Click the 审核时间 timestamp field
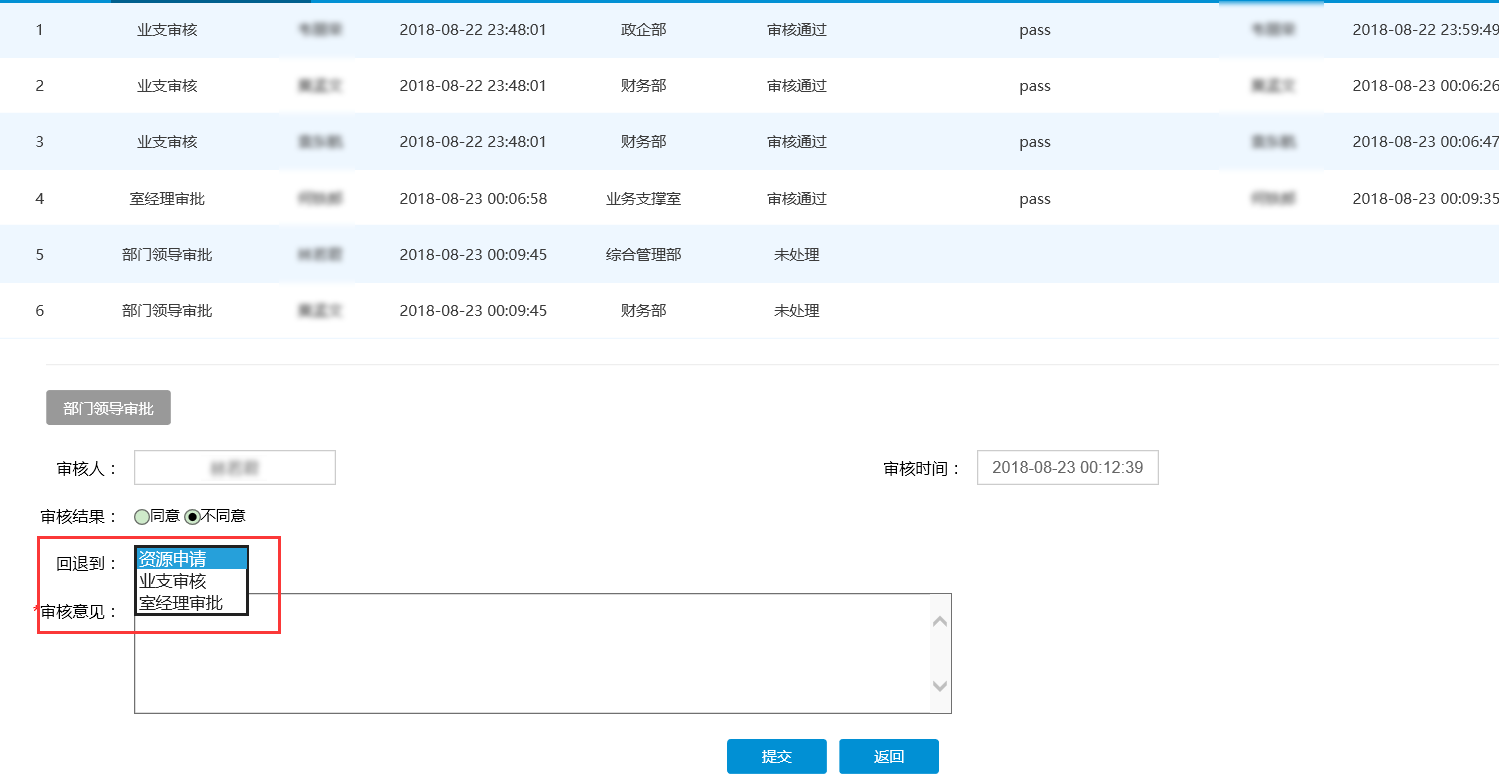 [1067, 467]
